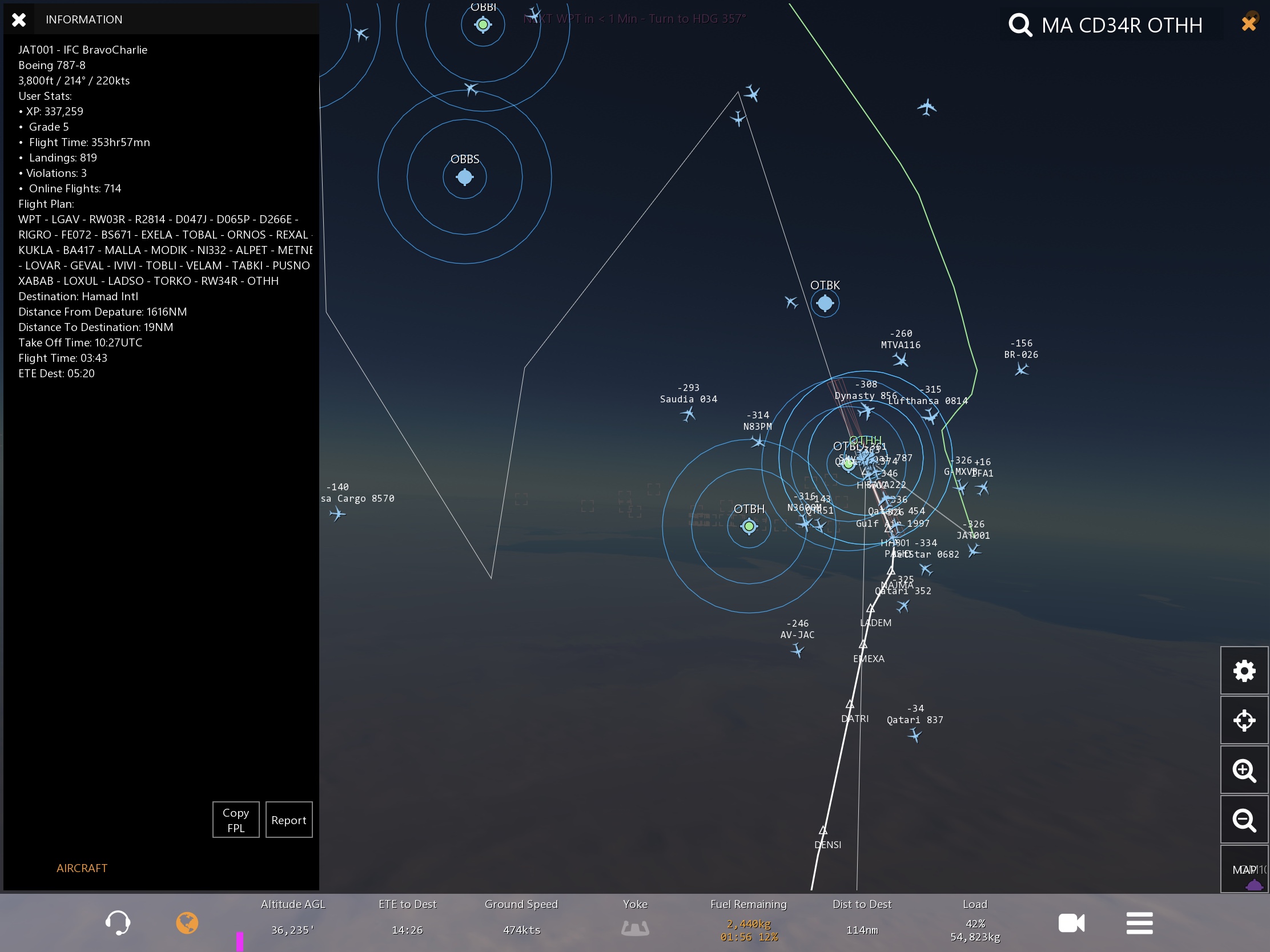The image size is (1270, 952).
Task: Click the MA CD34R OTHH search field
Action: pyautogui.click(x=1122, y=25)
